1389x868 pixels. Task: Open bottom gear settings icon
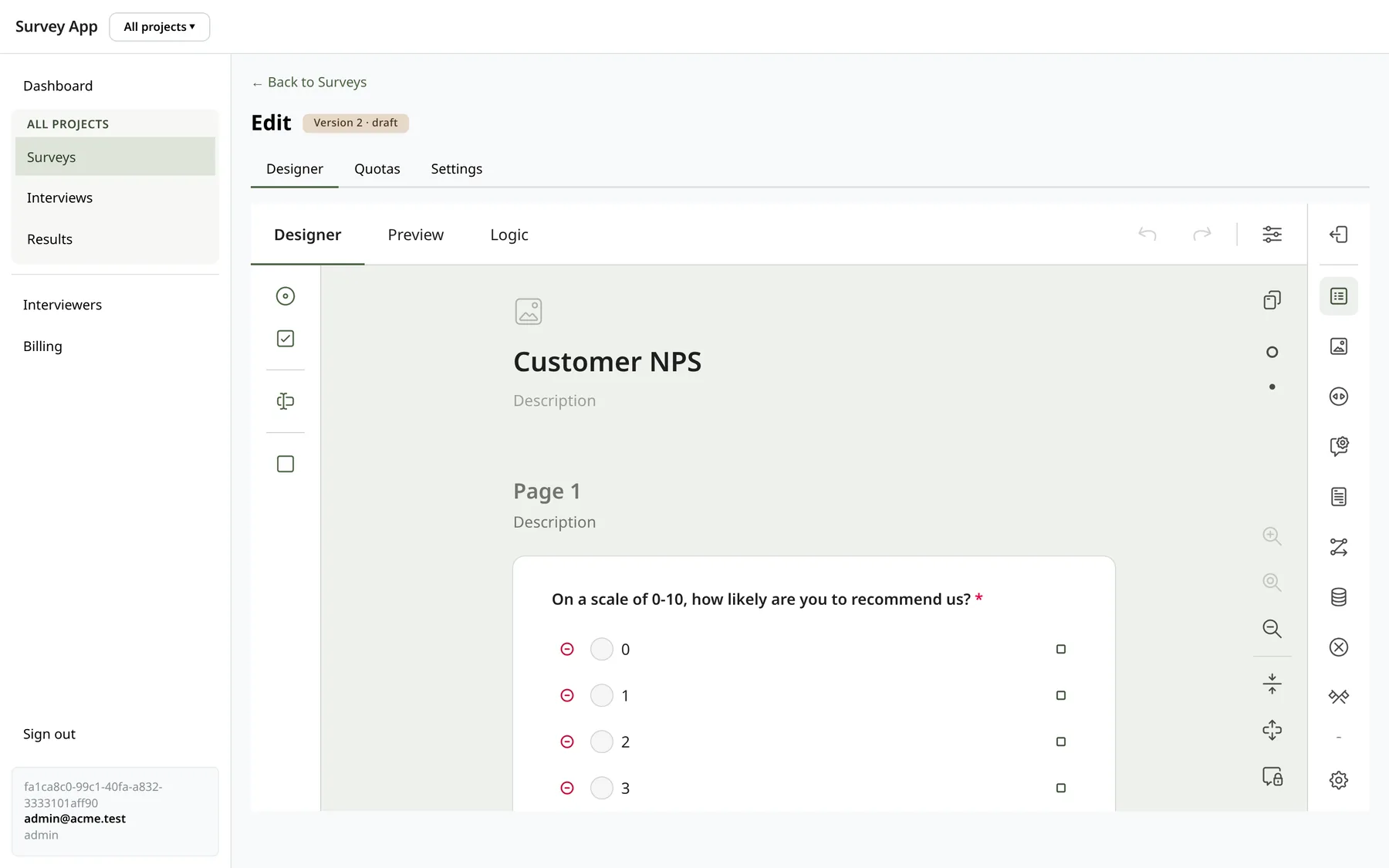click(1339, 780)
